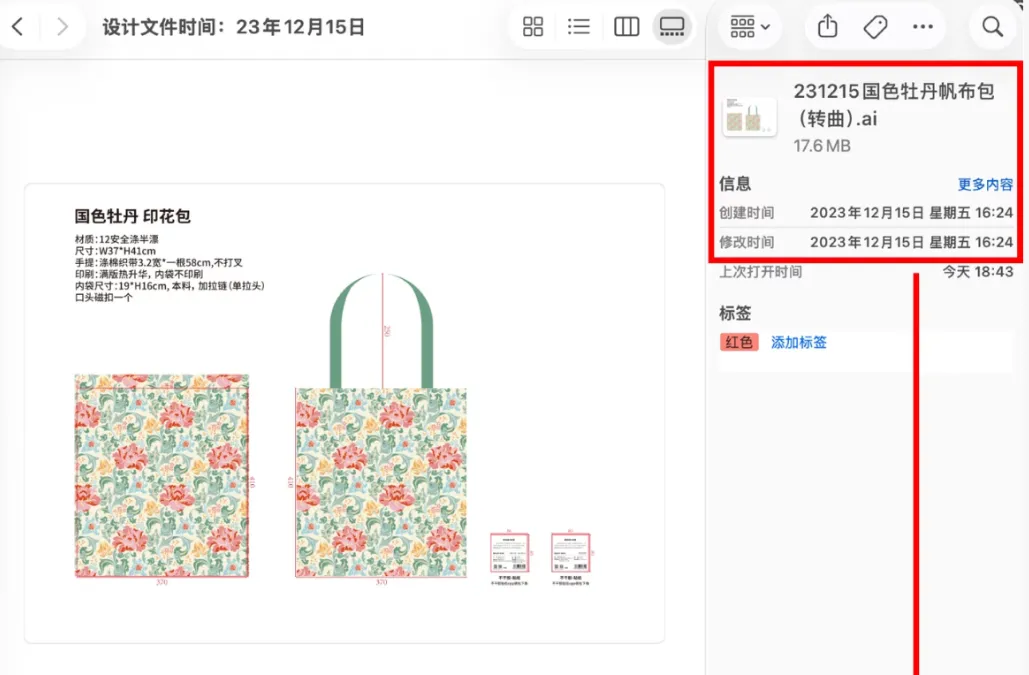This screenshot has width=1029, height=675.
Task: Switch to icon grid view
Action: coord(532,27)
